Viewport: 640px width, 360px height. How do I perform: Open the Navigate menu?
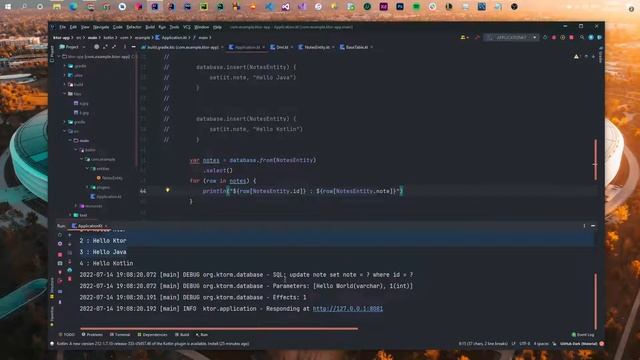tap(101, 27)
